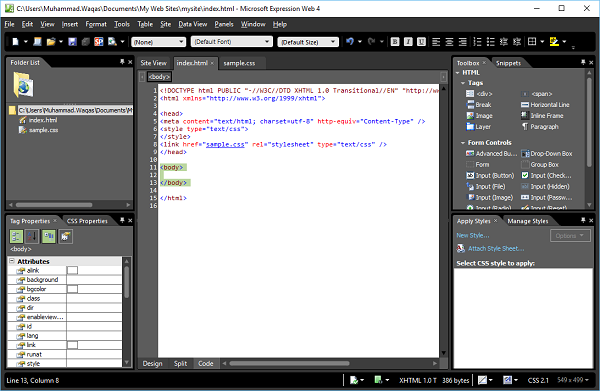The image size is (600, 391).
Task: Toggle show set properties on top
Action: click(49, 237)
